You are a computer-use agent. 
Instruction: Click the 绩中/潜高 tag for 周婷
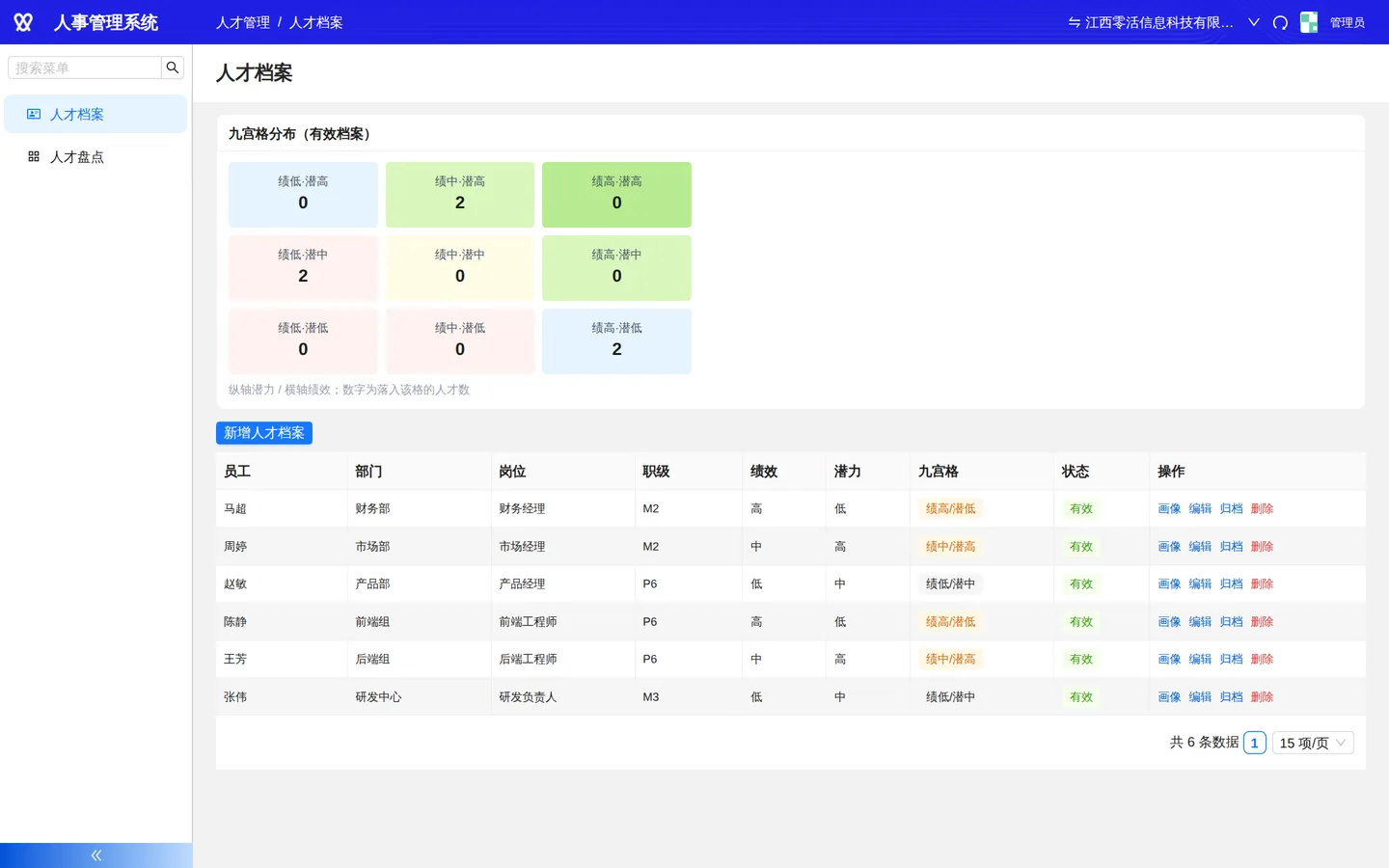[950, 547]
